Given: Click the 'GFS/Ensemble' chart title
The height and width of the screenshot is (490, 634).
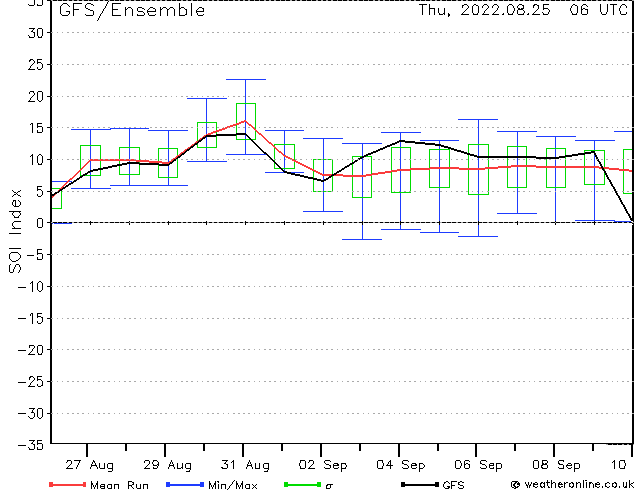Looking at the screenshot, I should 132,10.
